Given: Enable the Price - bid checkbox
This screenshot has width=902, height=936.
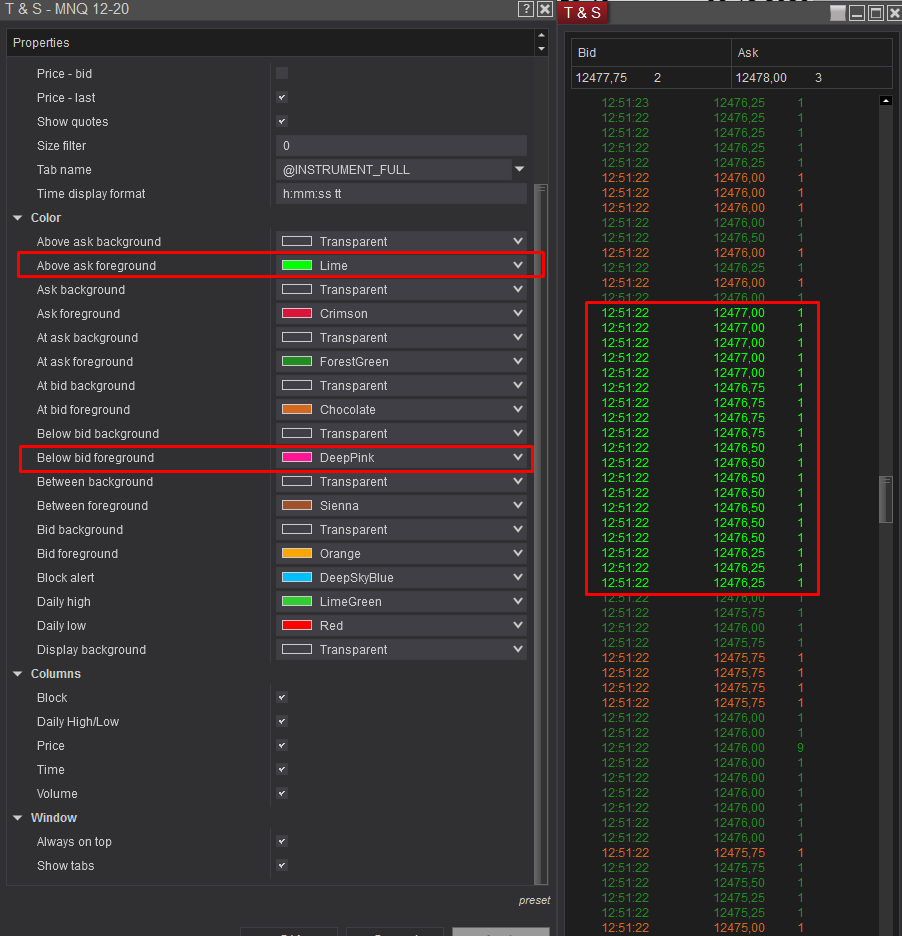Looking at the screenshot, I should click(x=282, y=73).
